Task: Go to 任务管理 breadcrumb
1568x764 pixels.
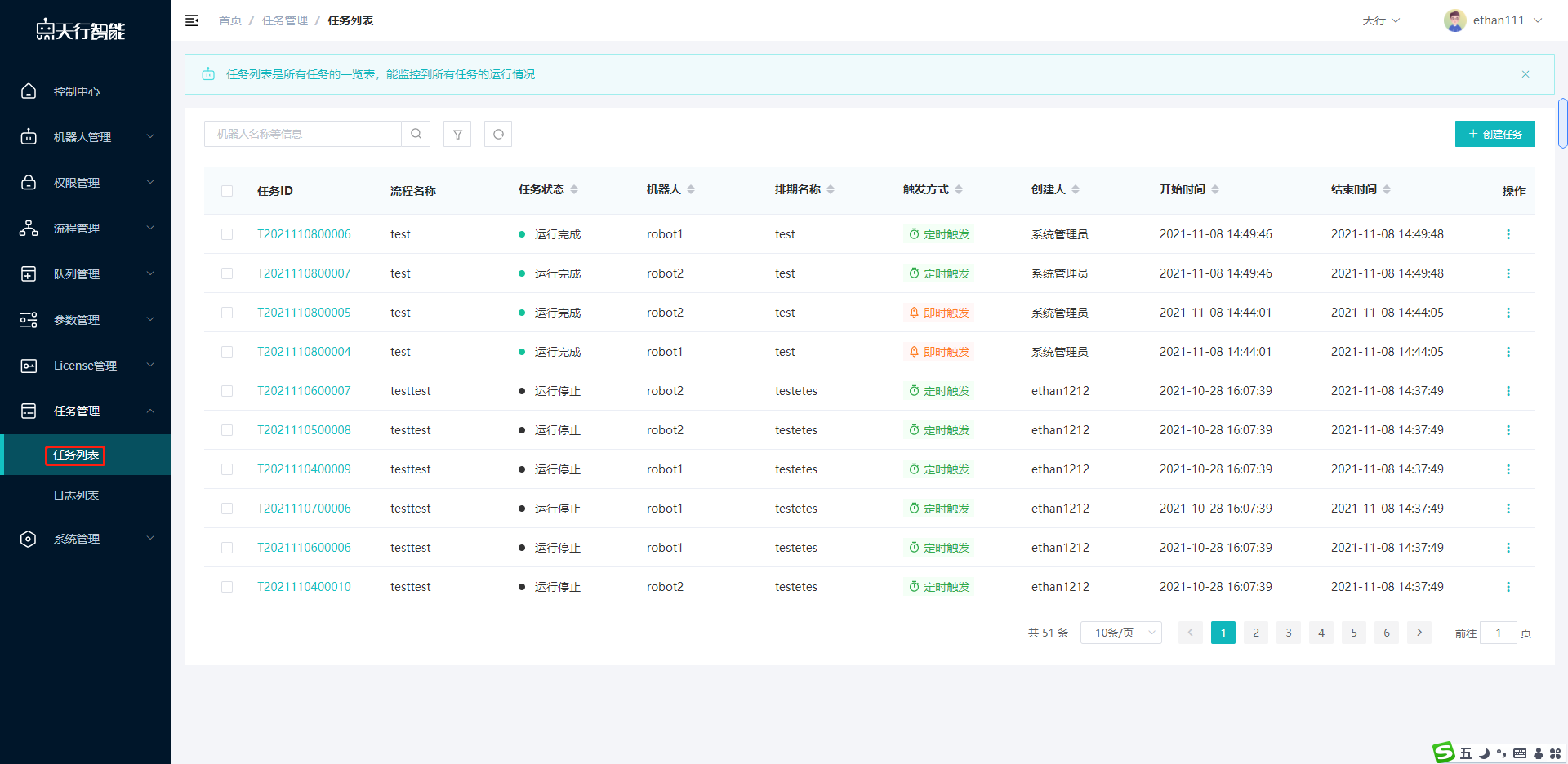Action: (285, 20)
